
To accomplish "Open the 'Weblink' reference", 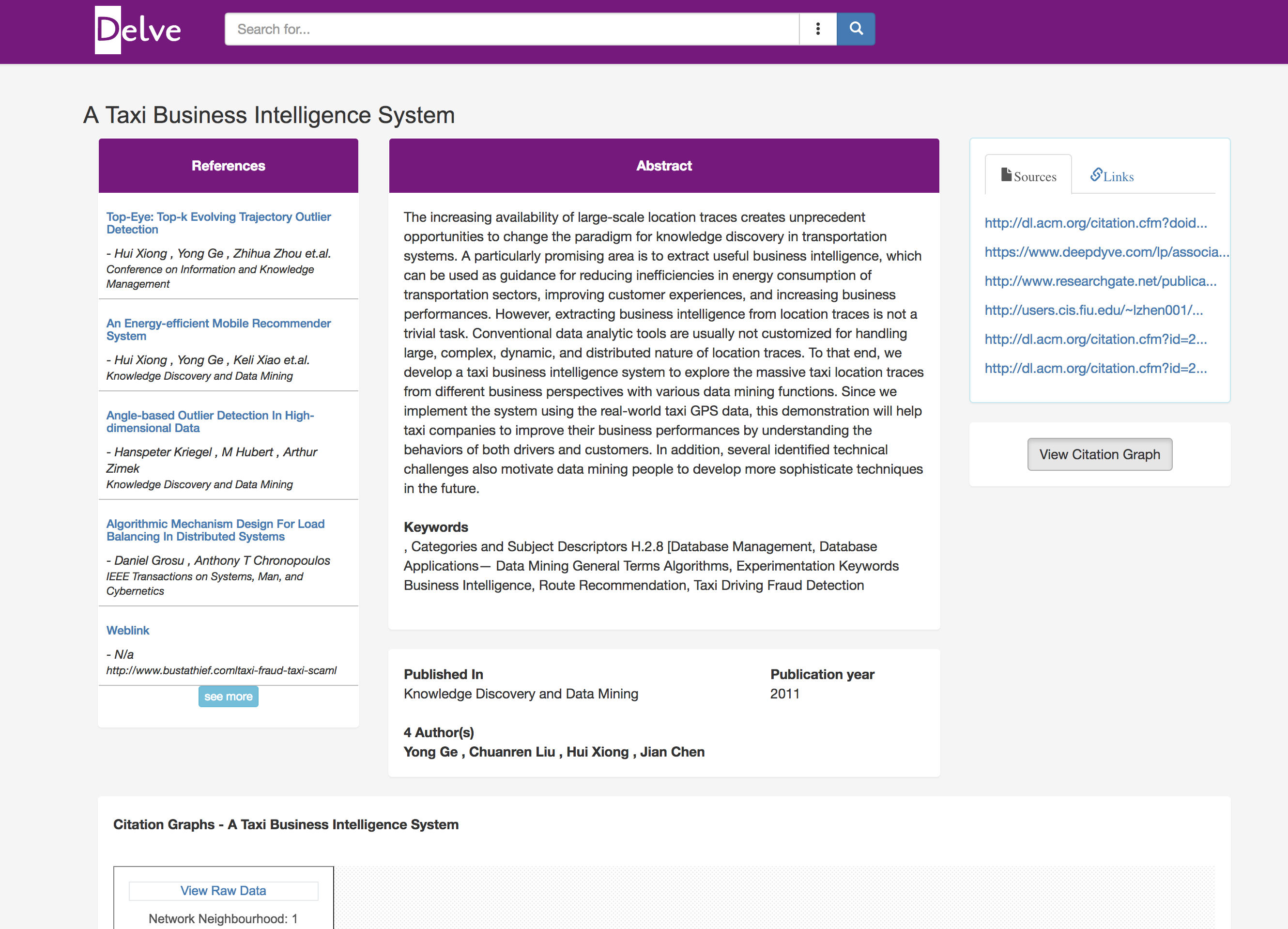I will [x=128, y=630].
